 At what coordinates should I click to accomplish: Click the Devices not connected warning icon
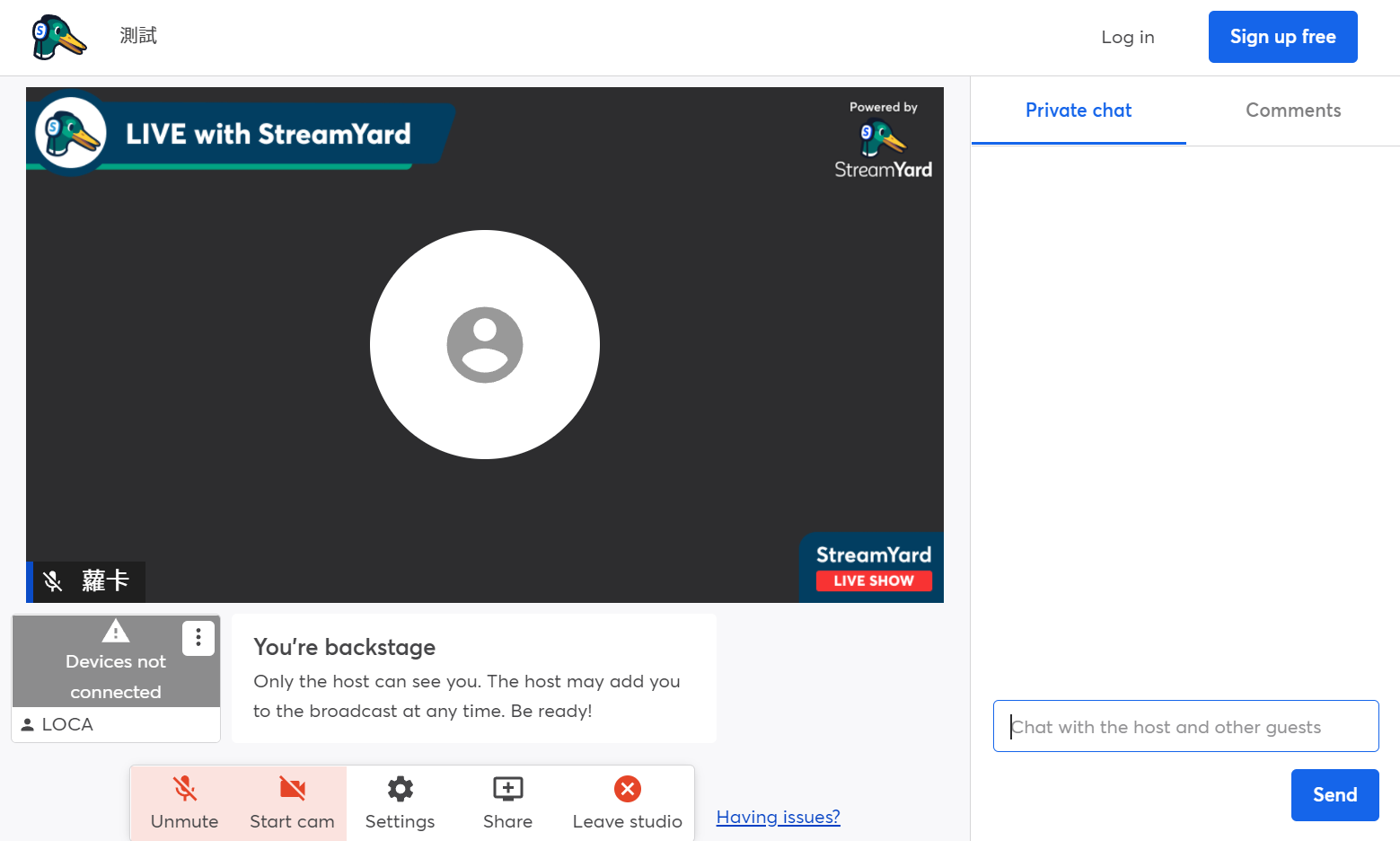click(x=116, y=631)
